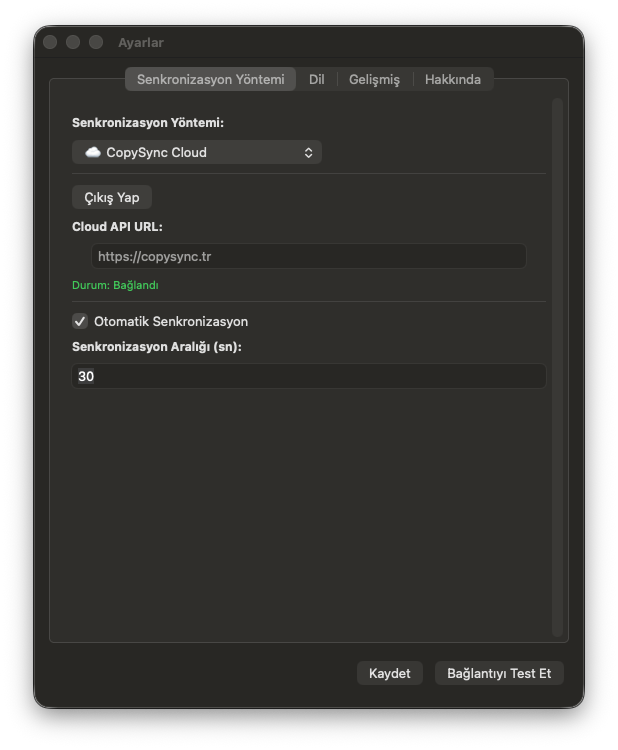
Task: Open the Hakkında tab
Action: (x=453, y=79)
